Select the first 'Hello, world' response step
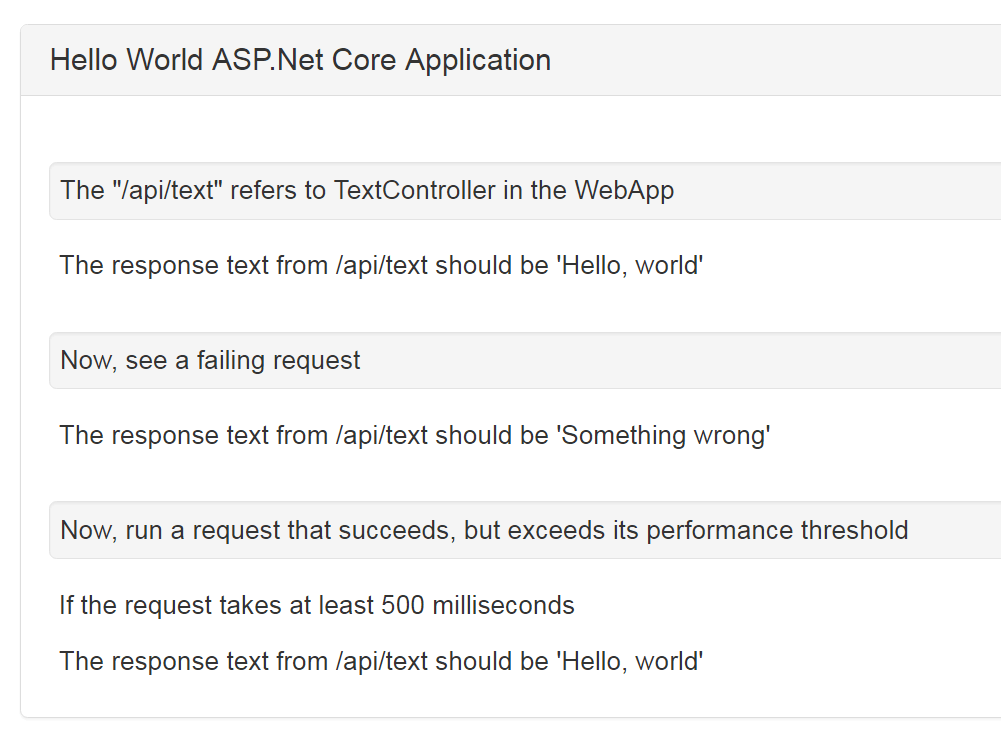1001x753 pixels. (x=382, y=265)
